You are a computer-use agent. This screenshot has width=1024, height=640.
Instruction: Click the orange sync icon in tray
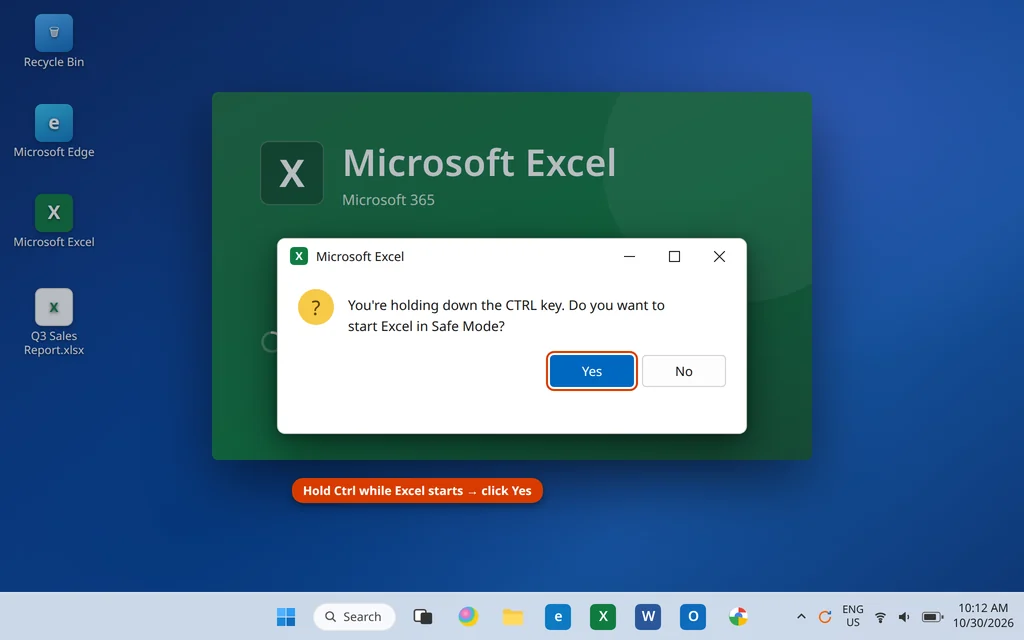(825, 616)
